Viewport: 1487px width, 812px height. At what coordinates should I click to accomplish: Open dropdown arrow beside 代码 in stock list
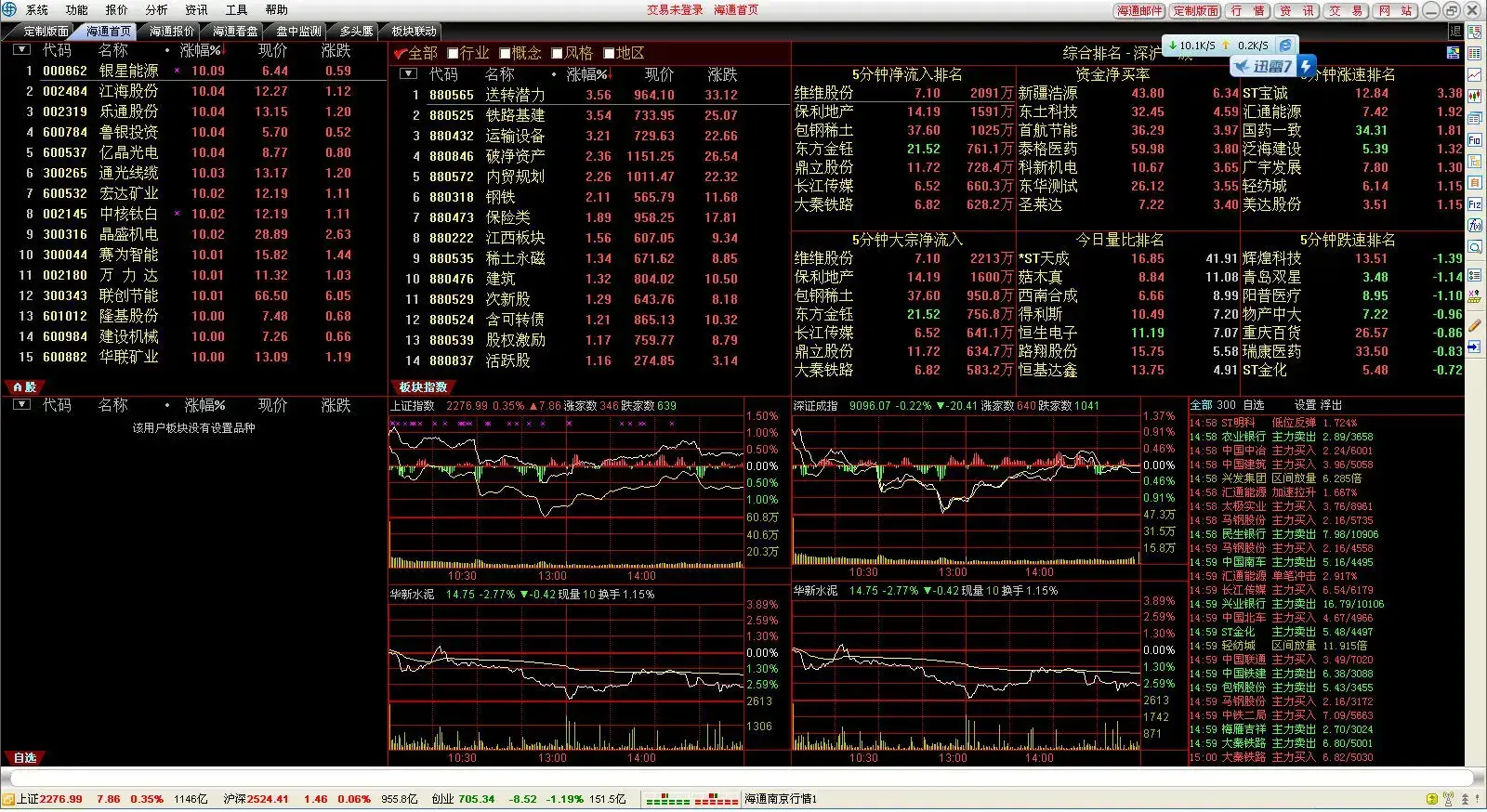point(21,50)
